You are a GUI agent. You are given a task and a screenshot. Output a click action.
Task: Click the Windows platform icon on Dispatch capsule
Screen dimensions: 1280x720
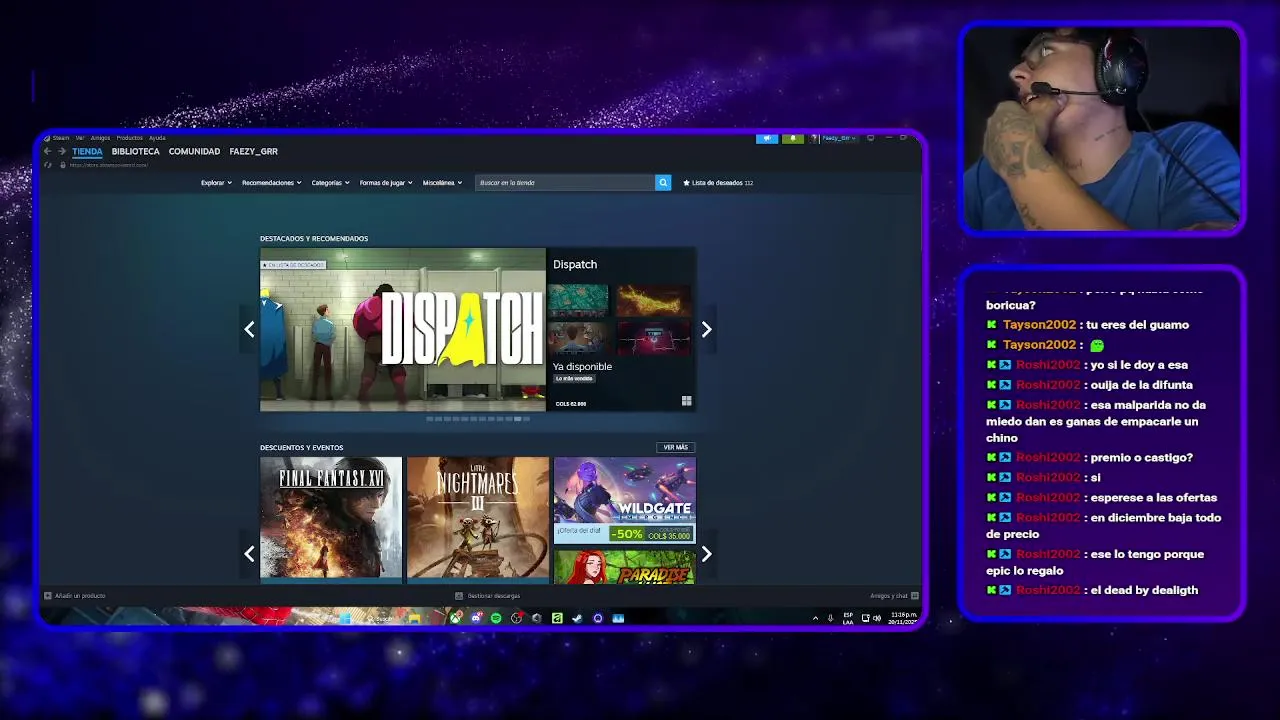pyautogui.click(x=686, y=401)
